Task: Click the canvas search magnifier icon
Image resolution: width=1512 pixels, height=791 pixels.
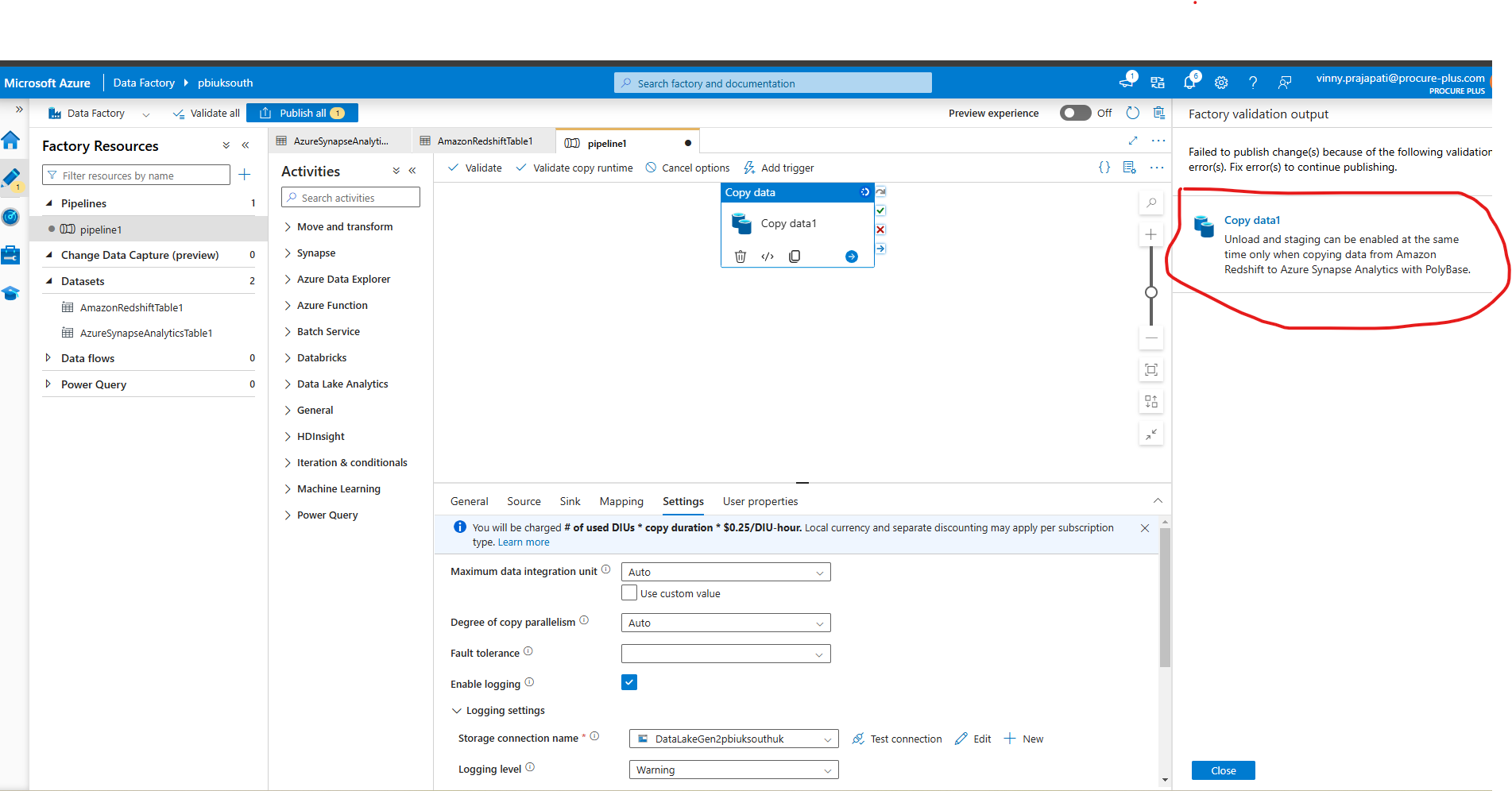Action: click(1151, 203)
